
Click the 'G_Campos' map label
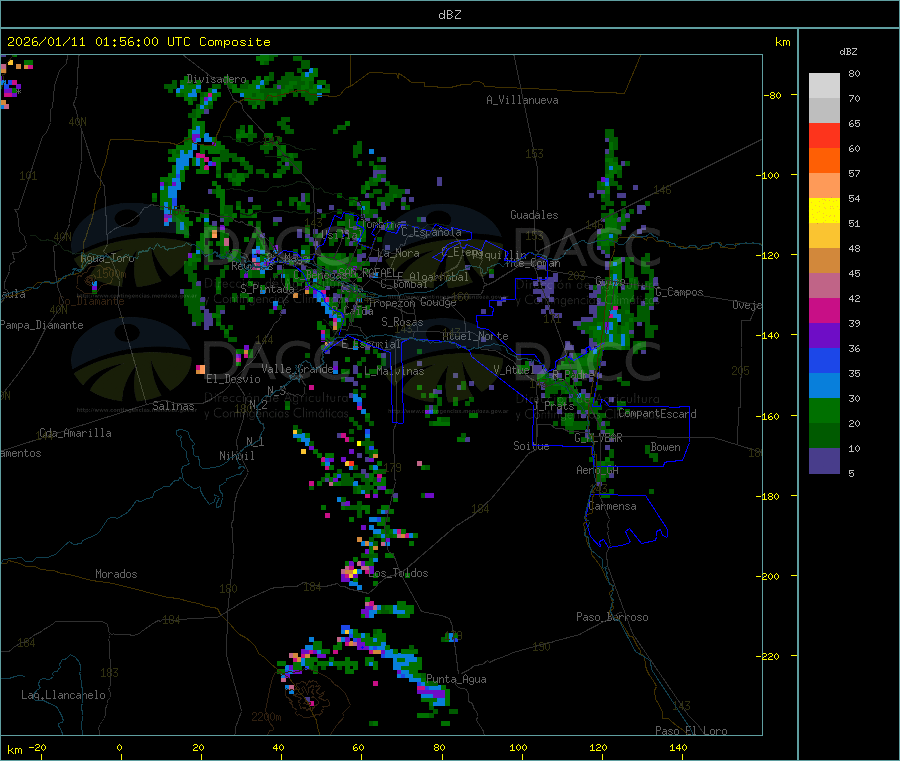pyautogui.click(x=679, y=292)
